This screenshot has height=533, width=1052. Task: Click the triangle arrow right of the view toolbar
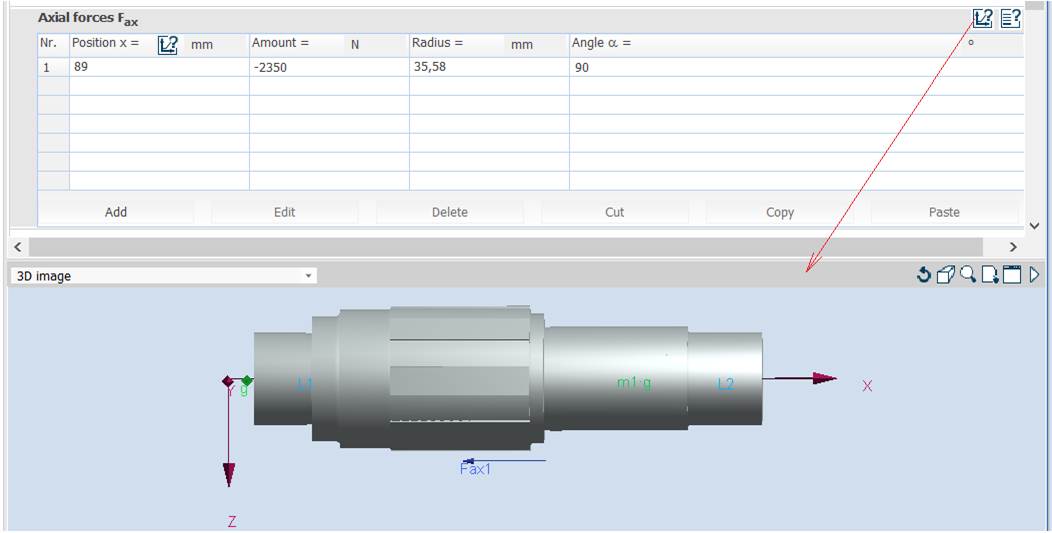1034,275
